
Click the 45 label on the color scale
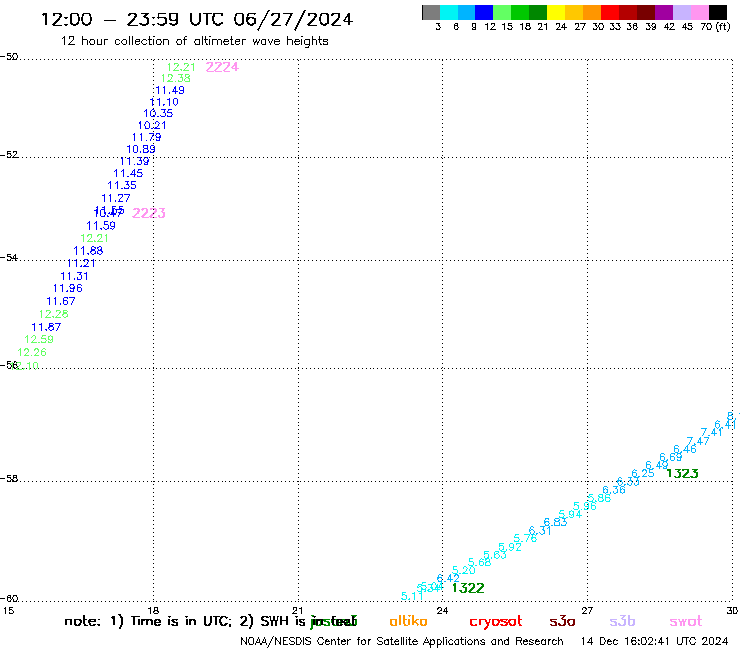click(687, 27)
